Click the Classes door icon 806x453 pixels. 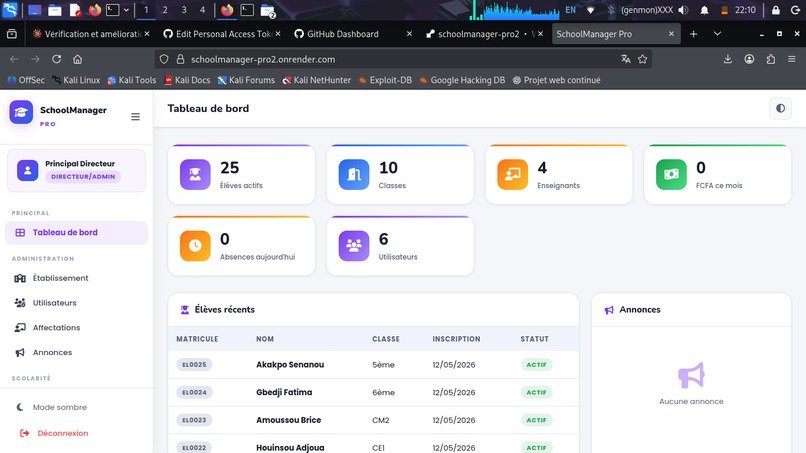354,174
